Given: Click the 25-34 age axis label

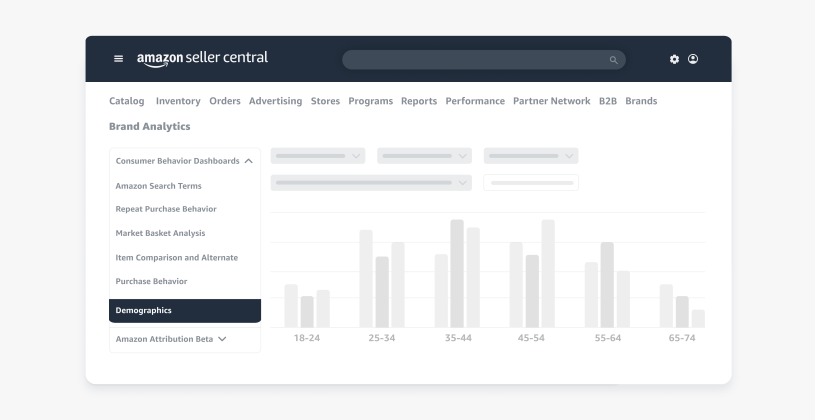Looking at the screenshot, I should click(x=382, y=338).
